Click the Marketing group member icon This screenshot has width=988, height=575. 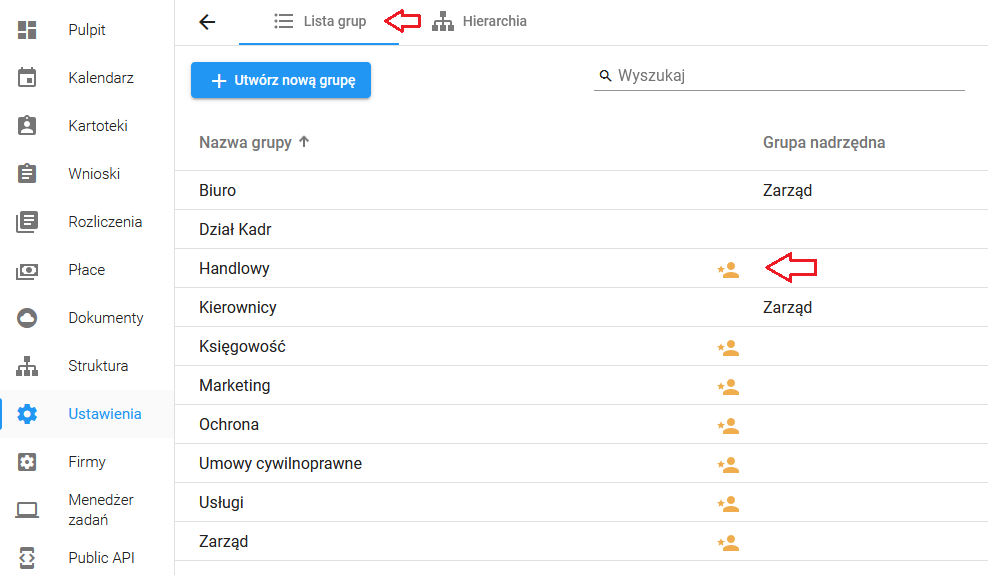[x=728, y=387]
